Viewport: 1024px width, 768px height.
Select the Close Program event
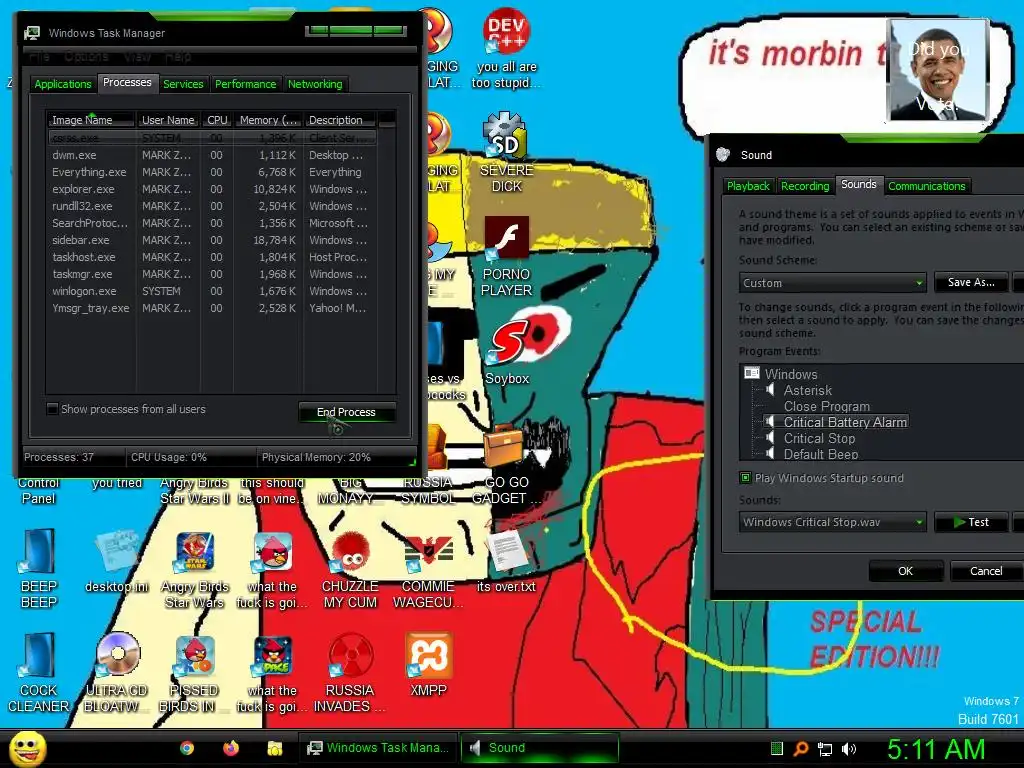[x=827, y=406]
